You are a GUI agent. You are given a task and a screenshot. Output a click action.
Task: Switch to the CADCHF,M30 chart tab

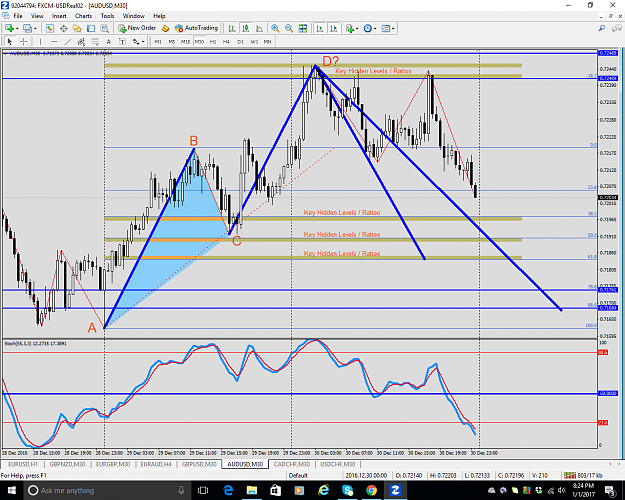coord(292,464)
